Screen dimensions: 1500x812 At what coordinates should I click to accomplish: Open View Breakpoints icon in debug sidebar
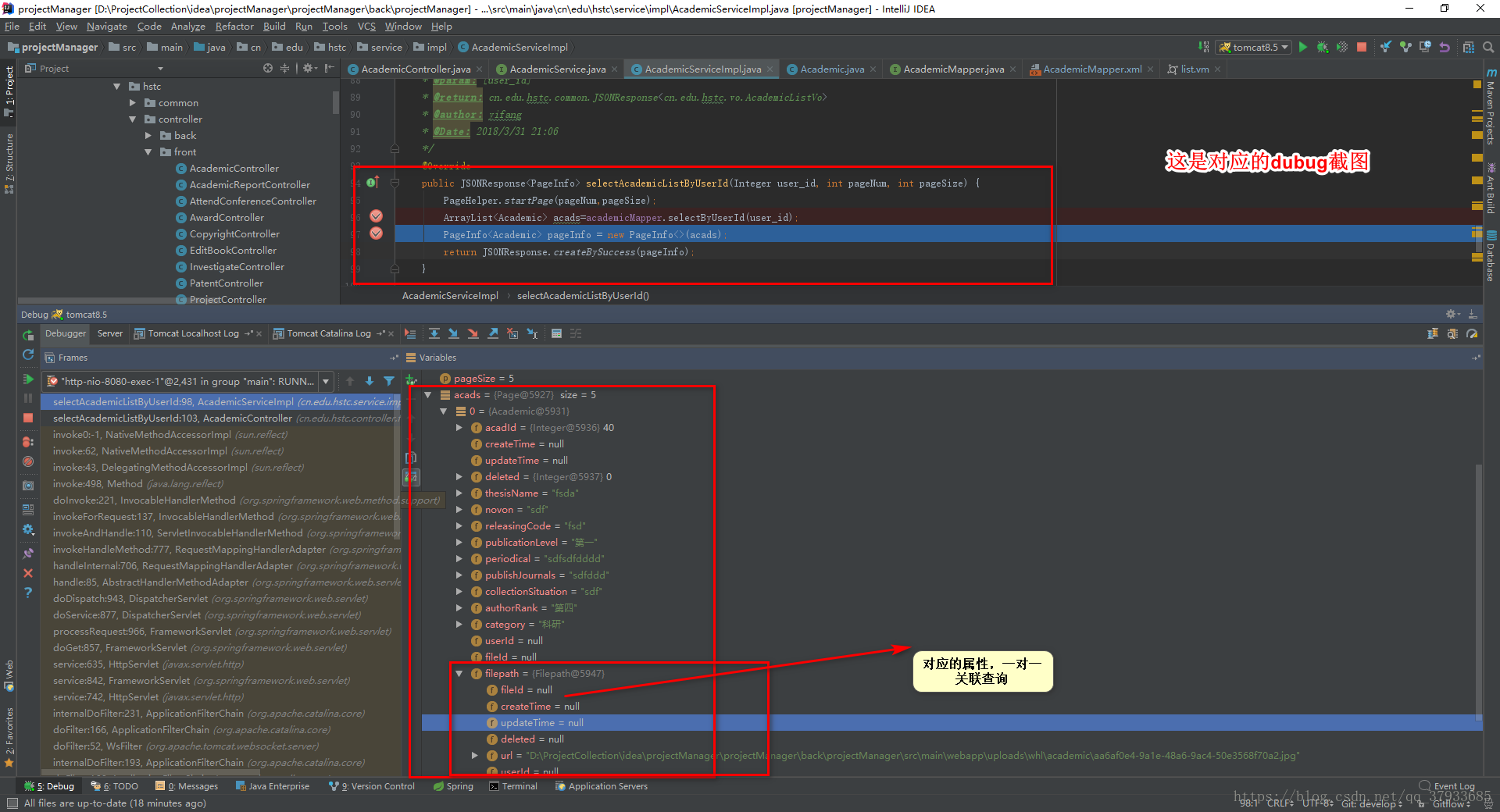(x=28, y=441)
